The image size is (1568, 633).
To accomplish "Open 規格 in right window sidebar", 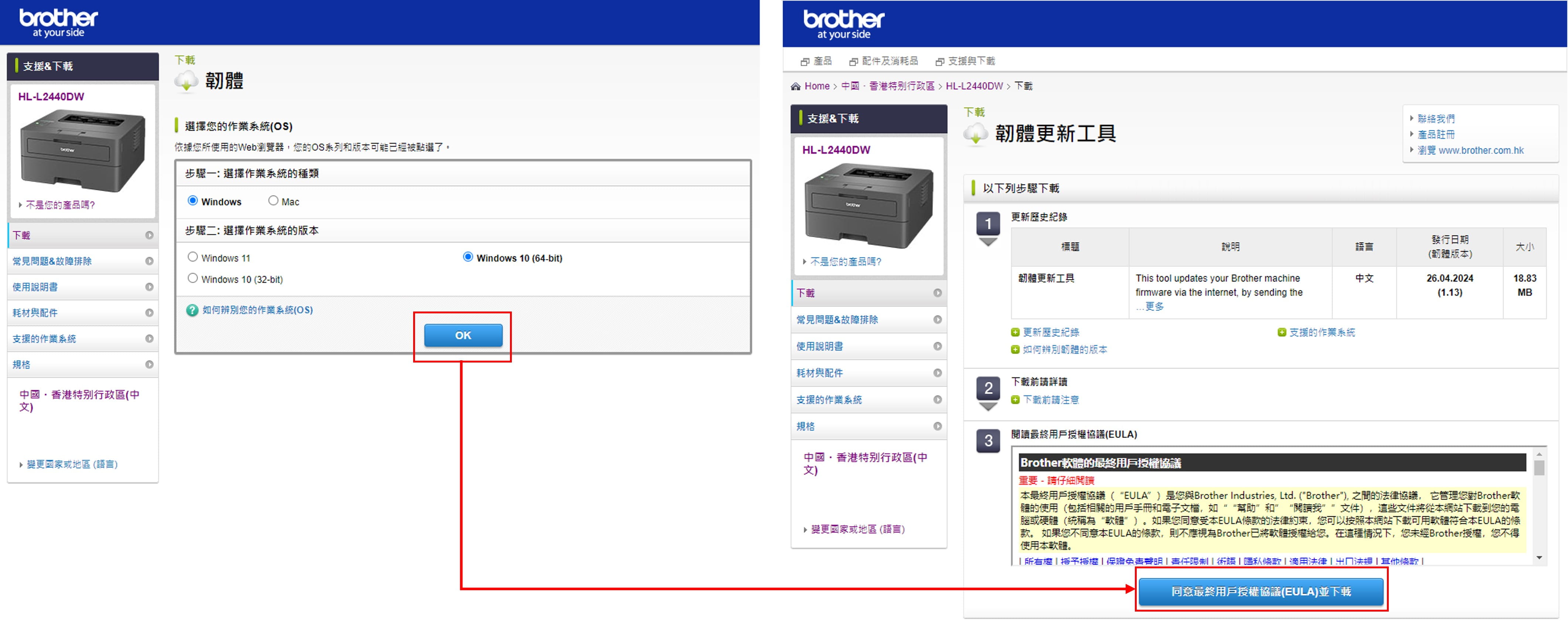I will pos(868,427).
